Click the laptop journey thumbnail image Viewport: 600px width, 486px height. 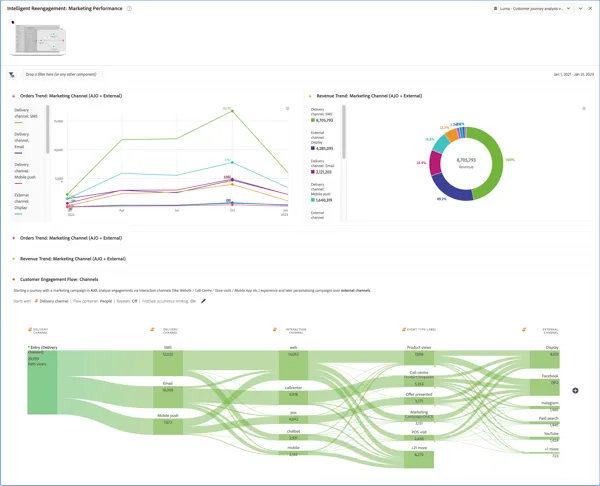(38, 39)
